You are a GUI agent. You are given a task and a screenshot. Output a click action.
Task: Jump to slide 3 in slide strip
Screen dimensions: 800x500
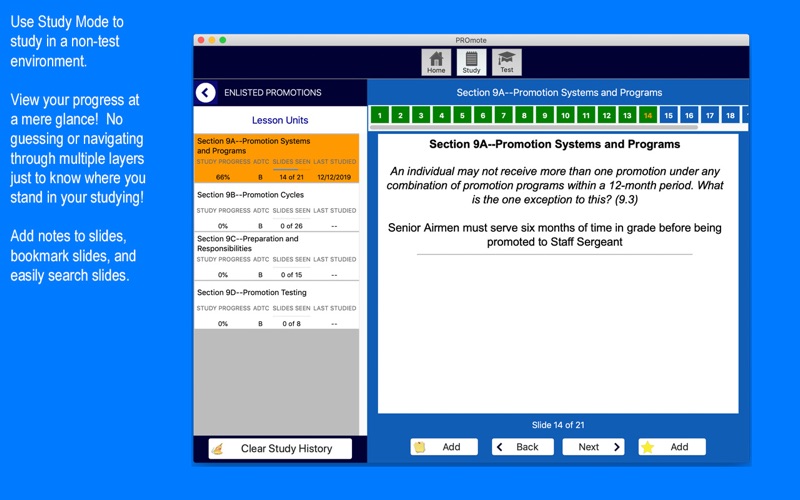tap(421, 115)
